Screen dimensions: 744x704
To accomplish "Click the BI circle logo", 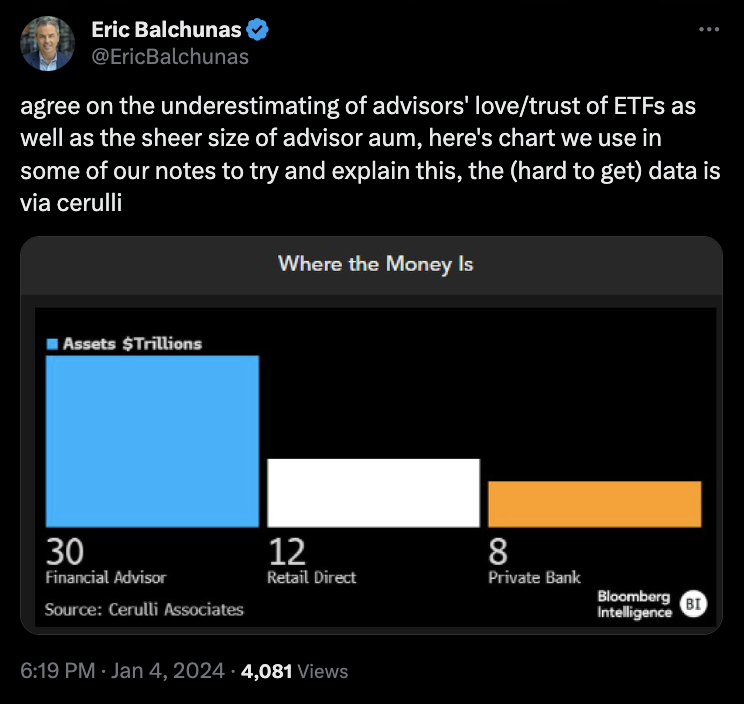I will (x=691, y=603).
